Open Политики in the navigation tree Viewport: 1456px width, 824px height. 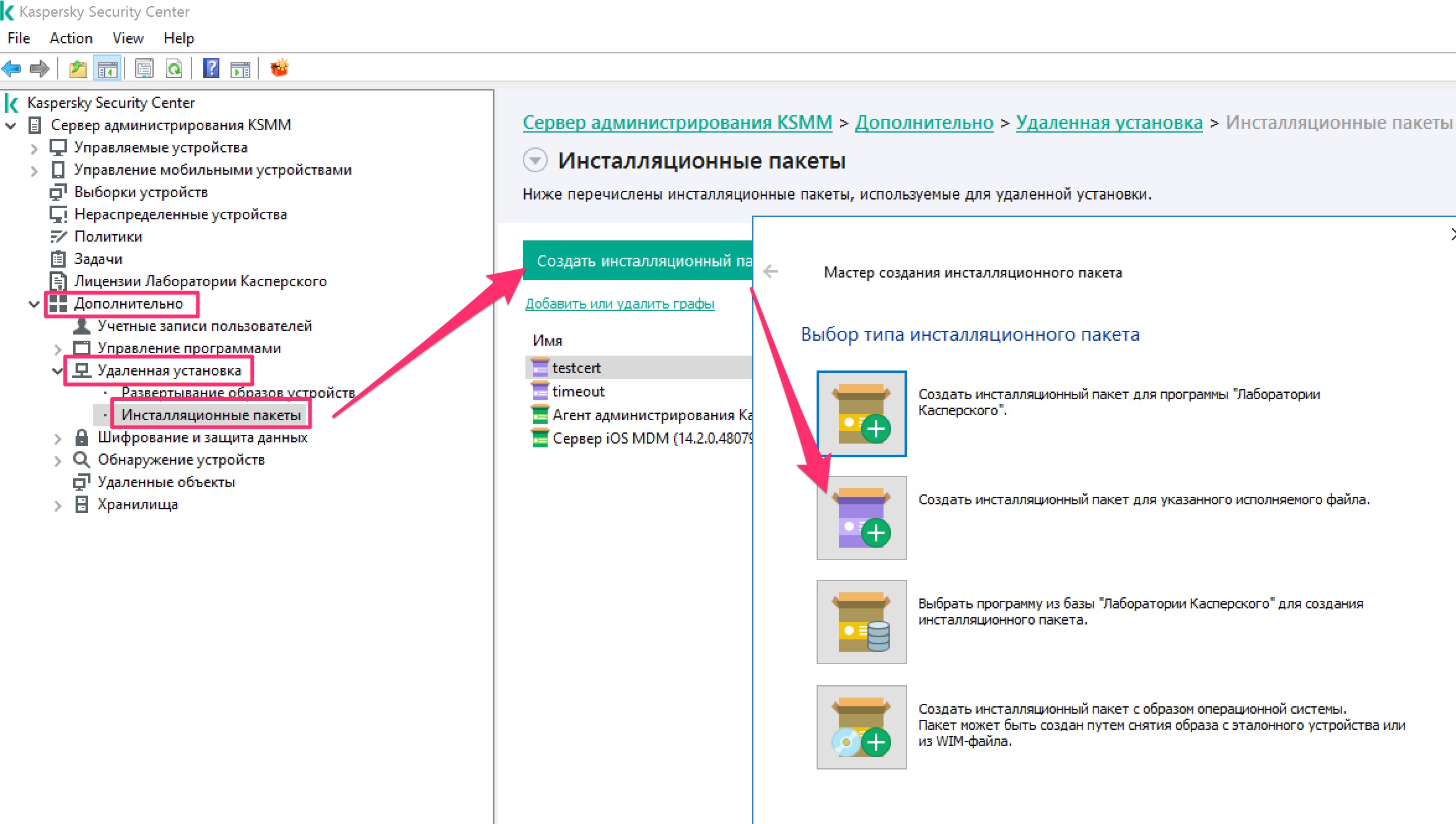[108, 237]
